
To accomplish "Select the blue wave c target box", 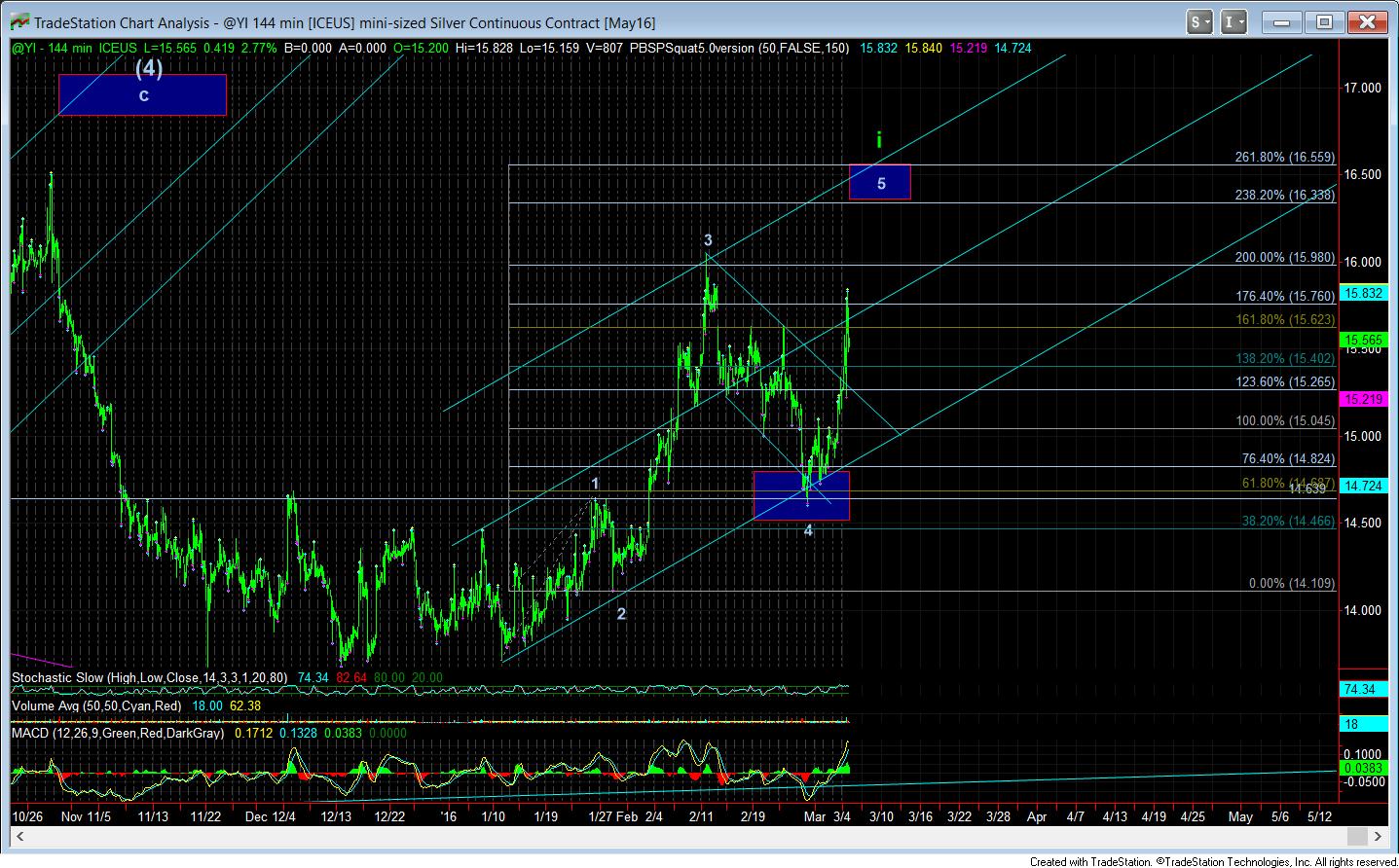I will point(142,95).
